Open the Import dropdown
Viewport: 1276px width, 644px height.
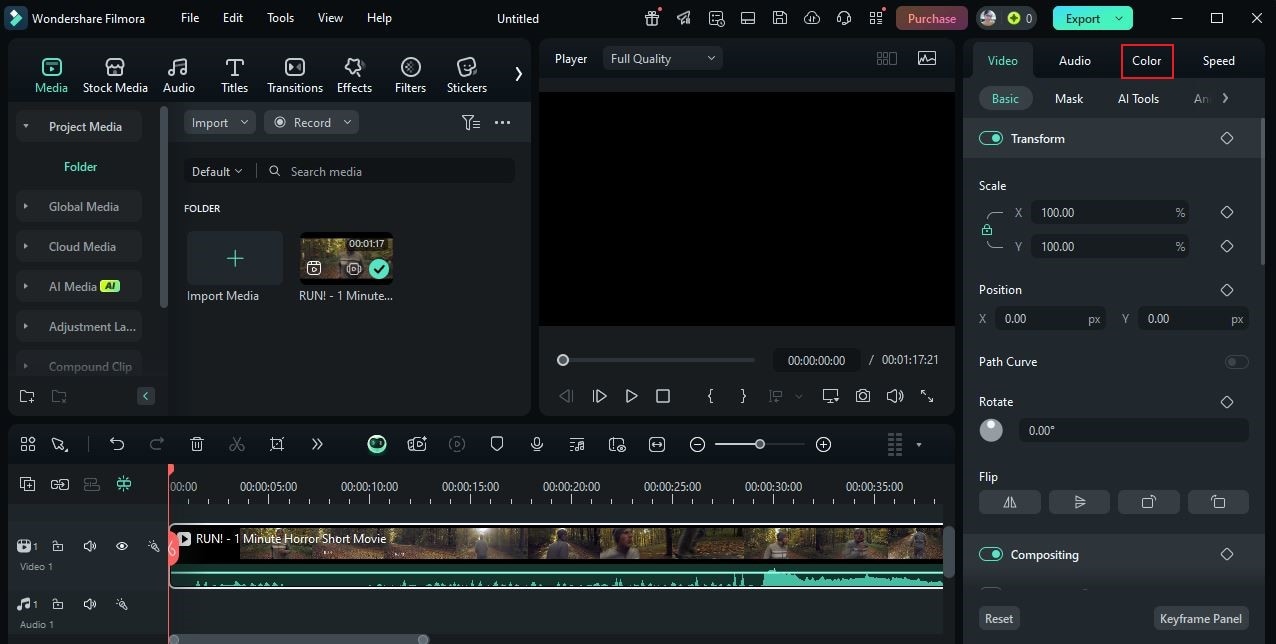[x=220, y=122]
